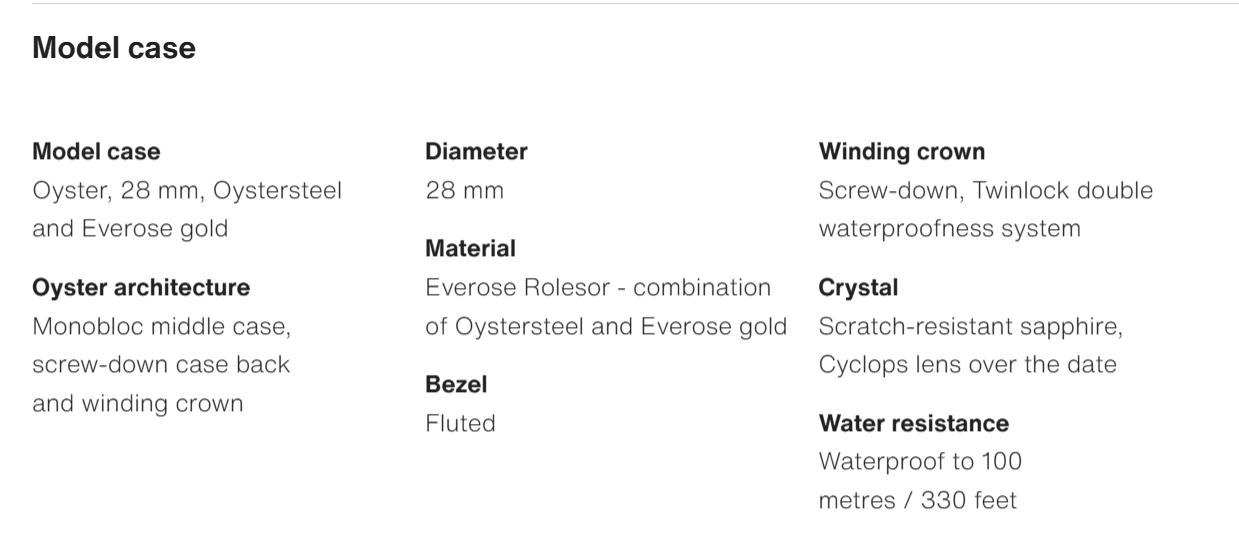Click the bold 'Model case' specification label
Screen dimensions: 1239x544
tap(96, 152)
